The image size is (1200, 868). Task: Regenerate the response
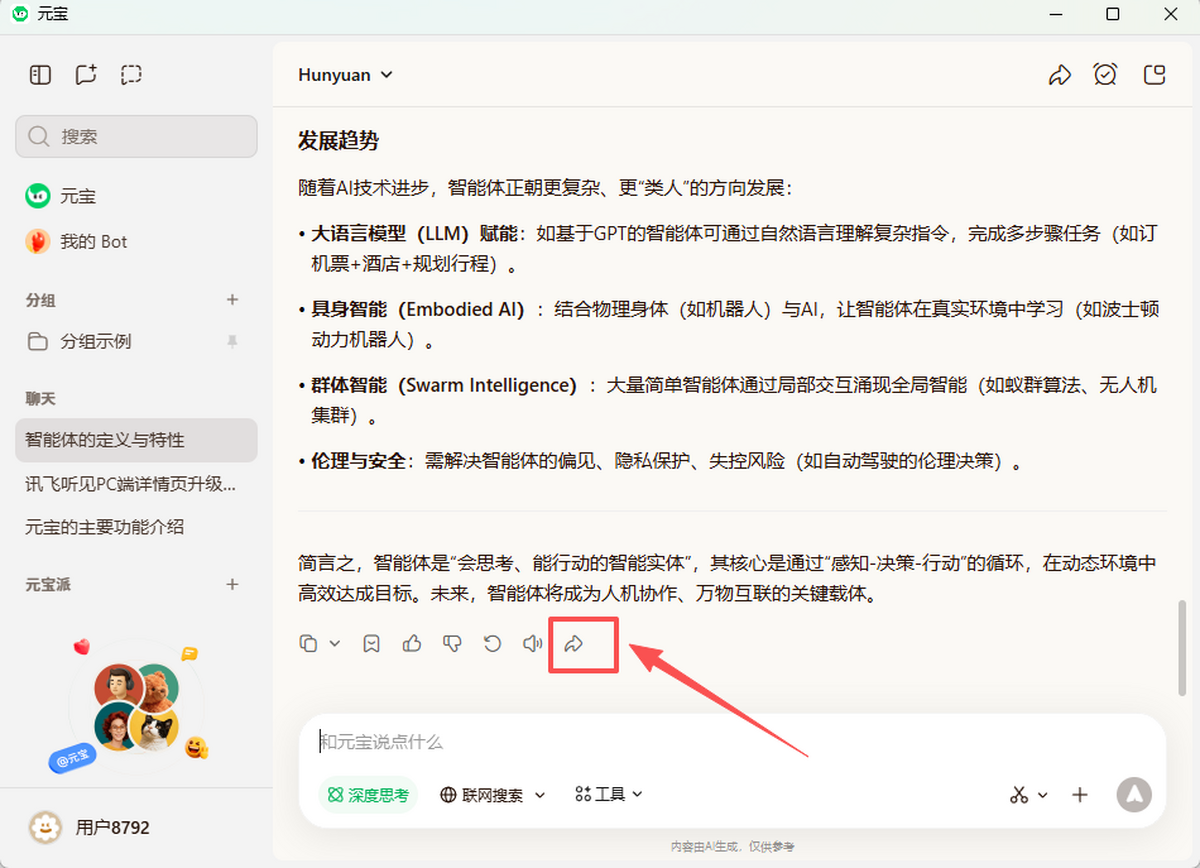click(x=492, y=644)
